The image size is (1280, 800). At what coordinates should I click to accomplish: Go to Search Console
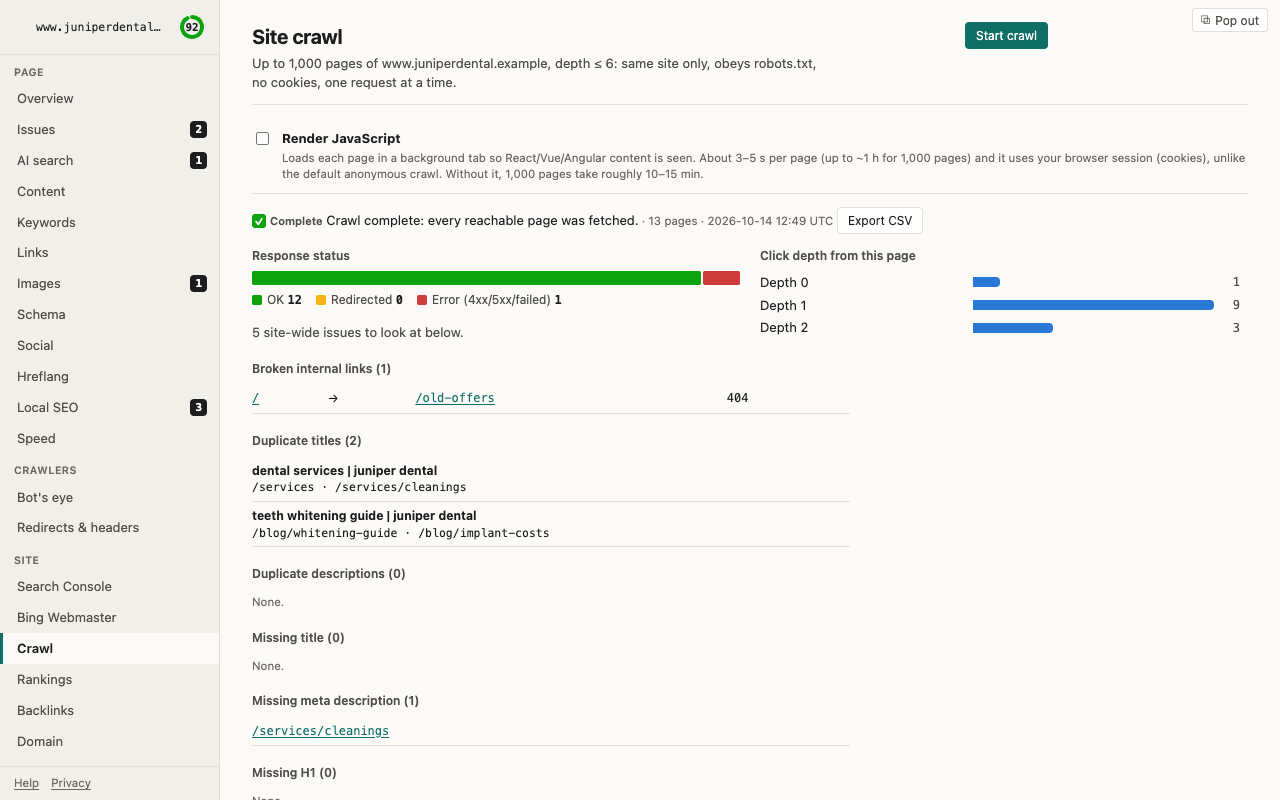pyautogui.click(x=110, y=586)
